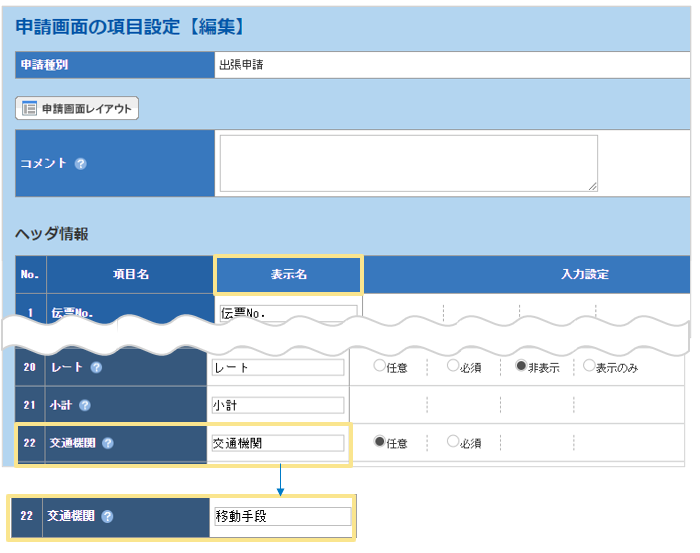Click the input containing 移動手段
Viewport: 700px width, 553px height.
(282, 517)
